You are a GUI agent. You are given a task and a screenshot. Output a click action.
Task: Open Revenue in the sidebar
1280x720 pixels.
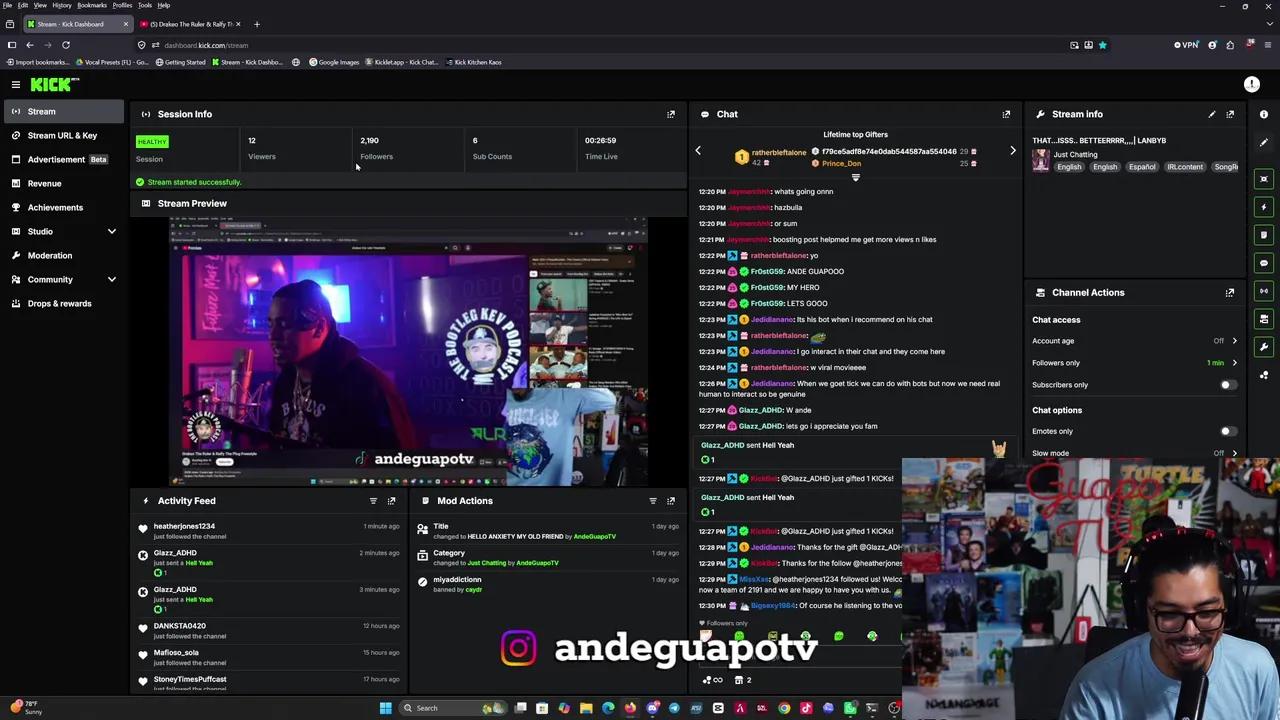coord(64,184)
